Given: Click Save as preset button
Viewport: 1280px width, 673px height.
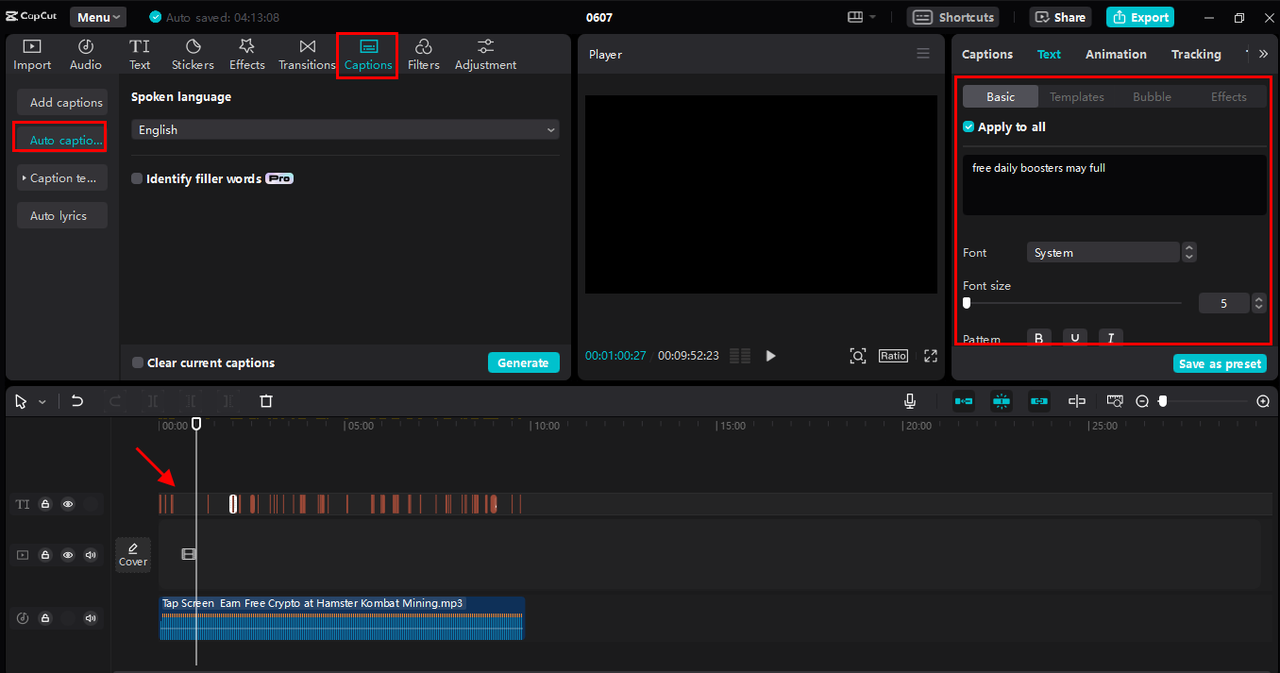Looking at the screenshot, I should tap(1220, 364).
